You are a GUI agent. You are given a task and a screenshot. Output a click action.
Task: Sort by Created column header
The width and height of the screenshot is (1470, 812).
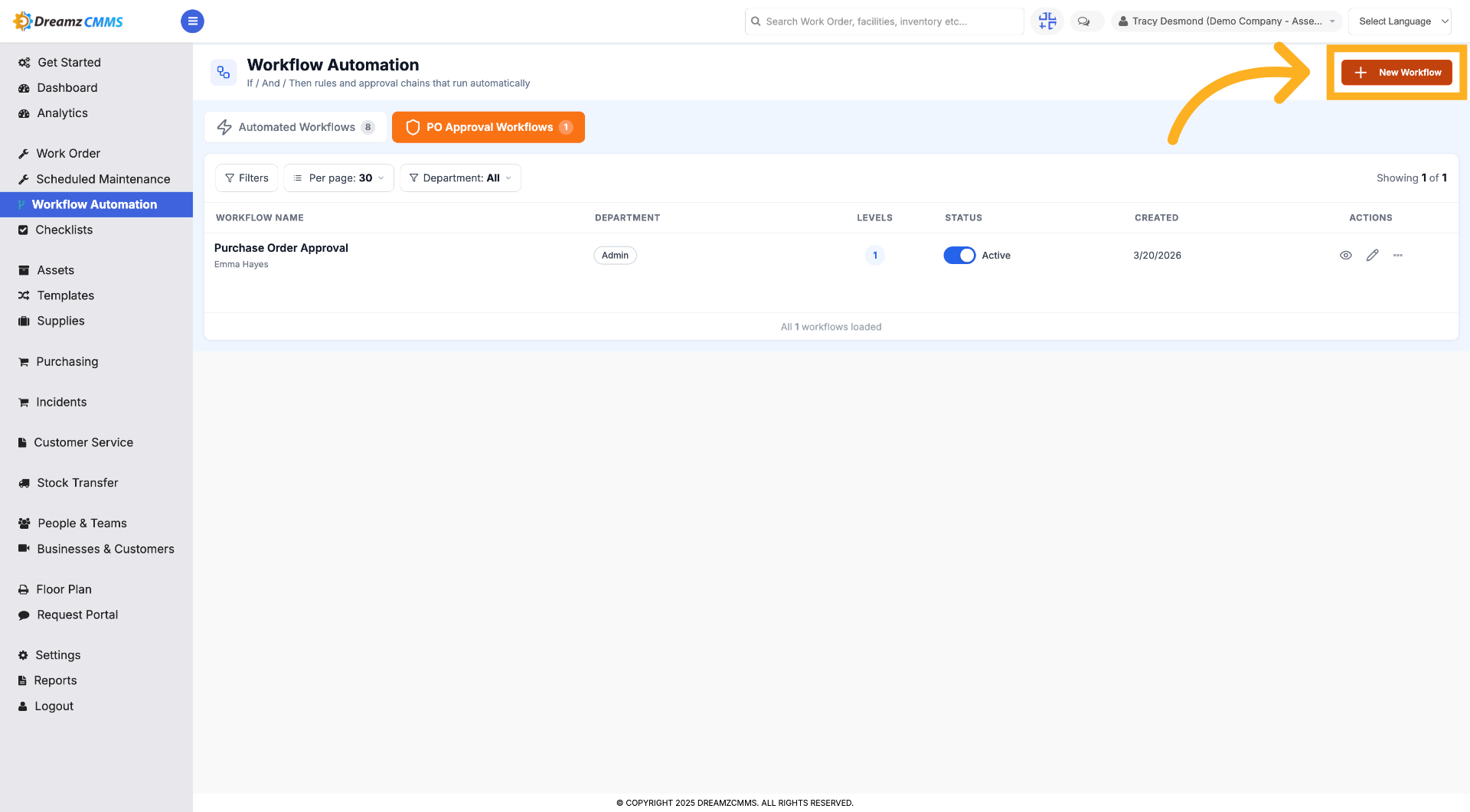pyautogui.click(x=1156, y=218)
